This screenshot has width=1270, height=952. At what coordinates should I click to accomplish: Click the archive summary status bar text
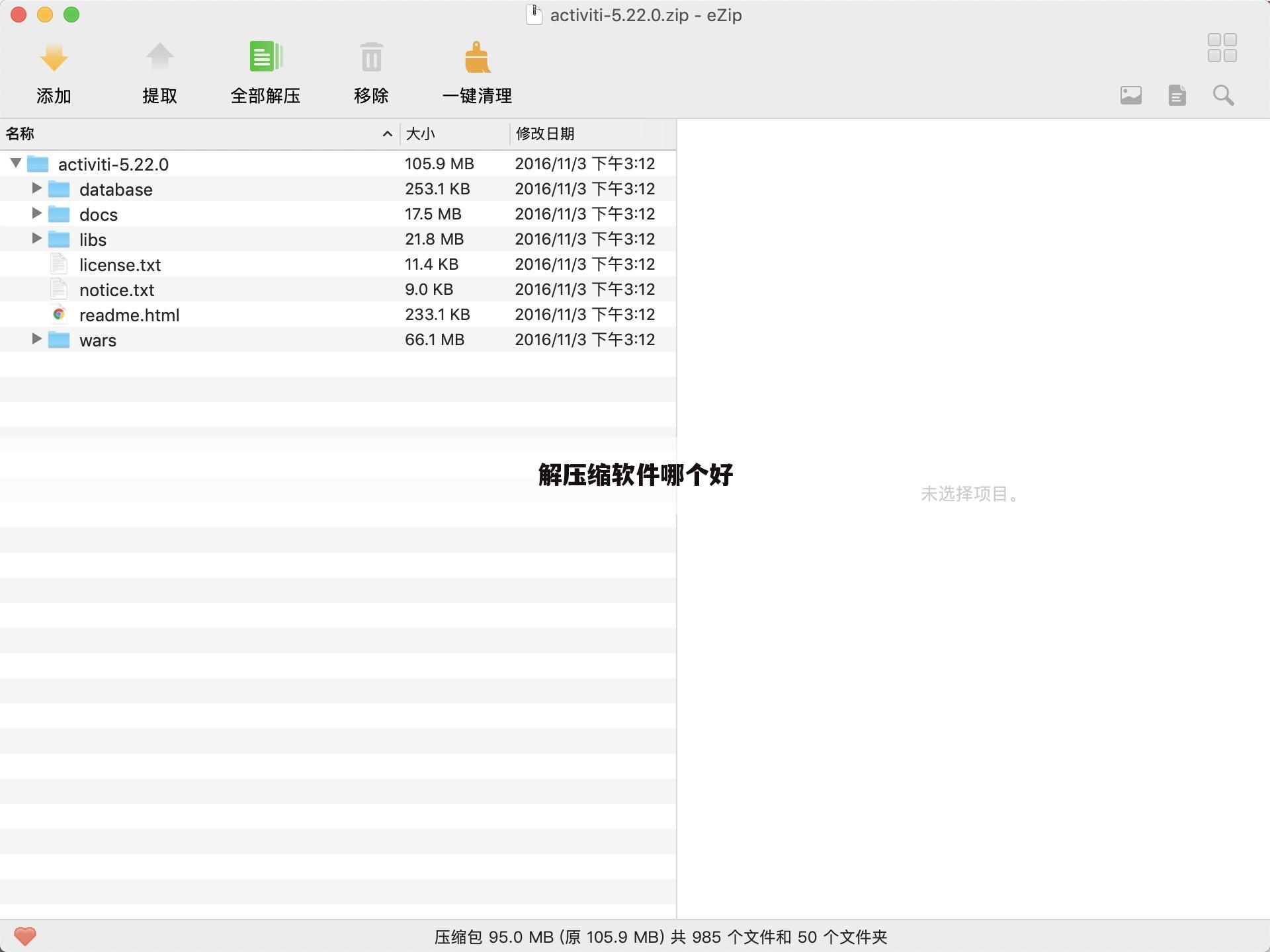tap(660, 937)
